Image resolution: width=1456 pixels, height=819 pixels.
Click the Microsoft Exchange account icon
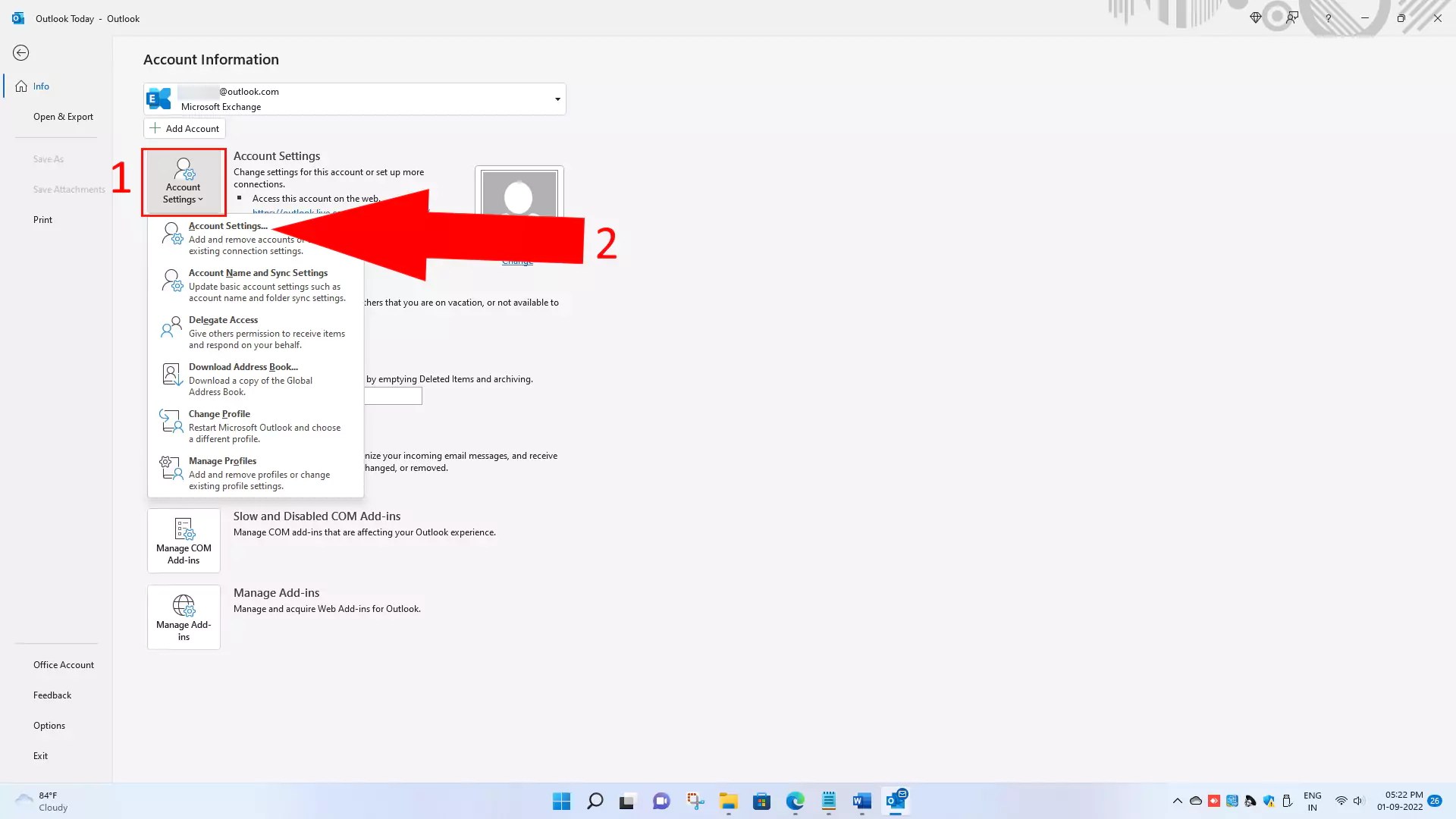point(158,98)
